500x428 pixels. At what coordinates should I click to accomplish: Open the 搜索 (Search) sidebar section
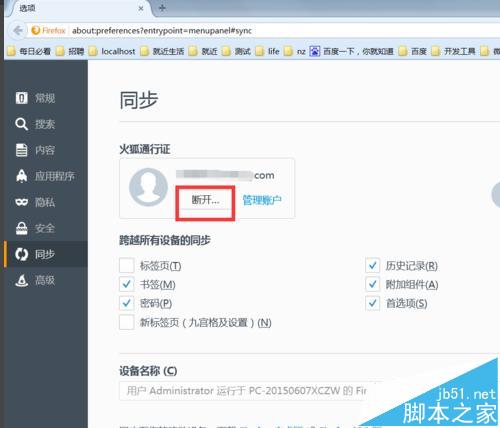pyautogui.click(x=46, y=124)
